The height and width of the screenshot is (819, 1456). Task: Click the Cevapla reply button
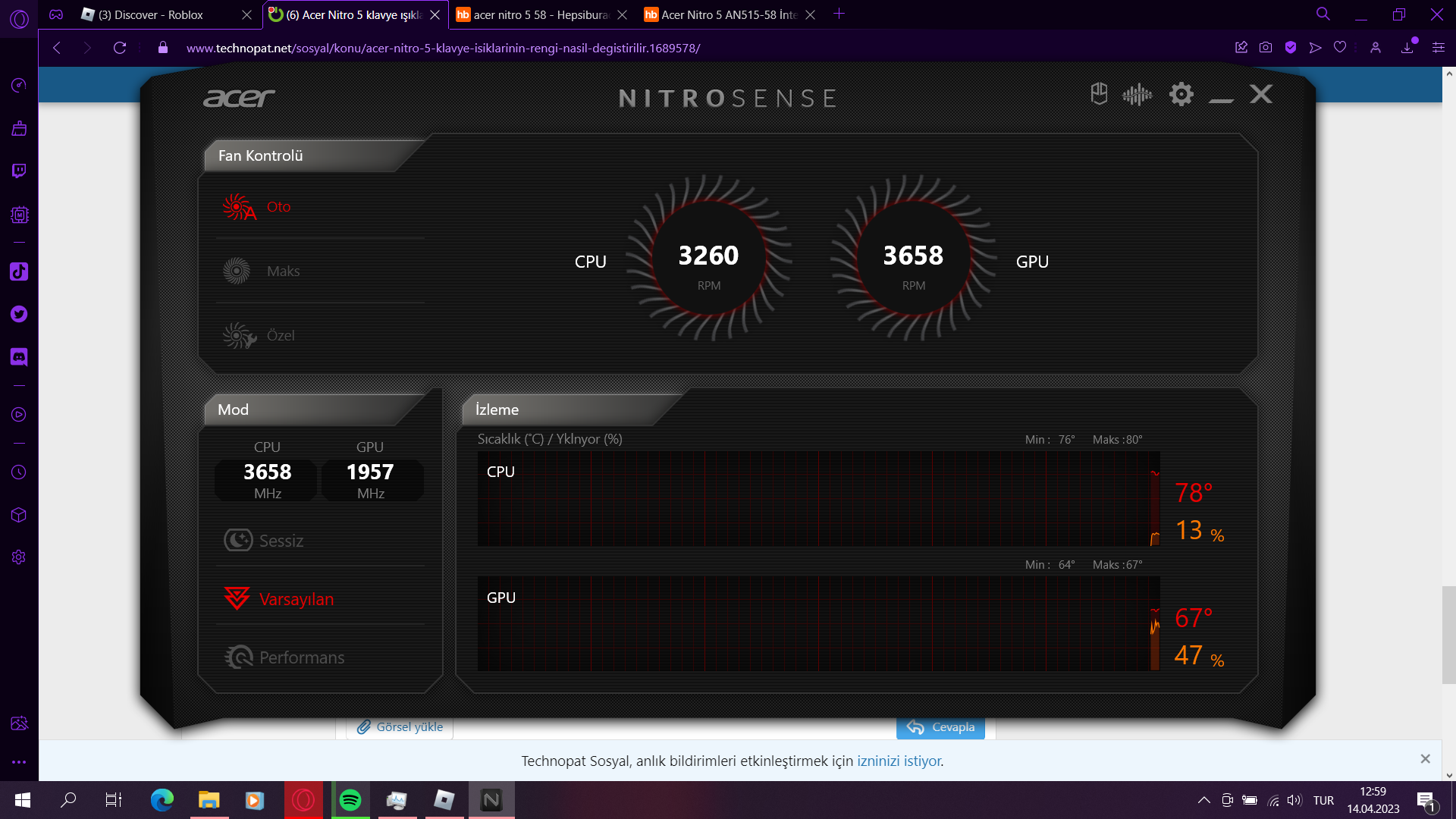pos(940,727)
